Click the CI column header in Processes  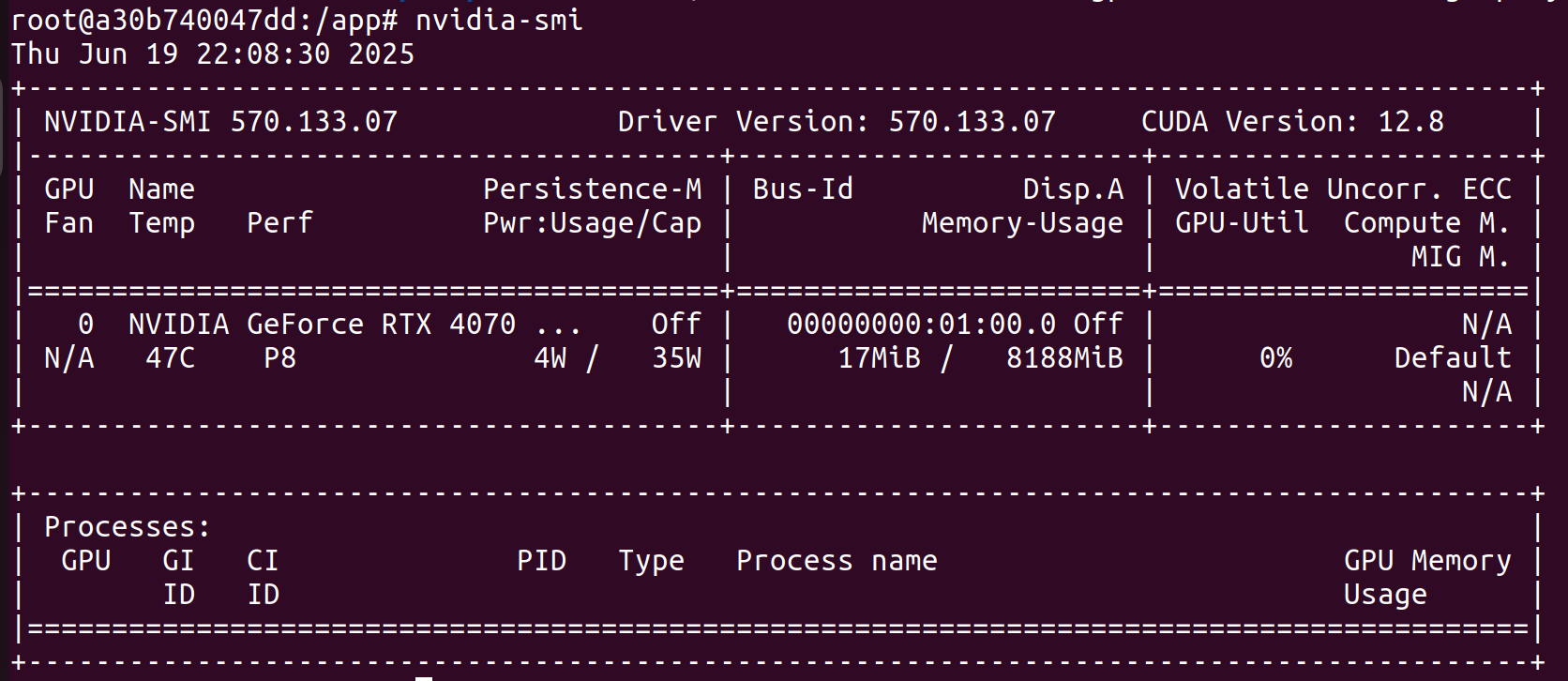pyautogui.click(x=263, y=560)
